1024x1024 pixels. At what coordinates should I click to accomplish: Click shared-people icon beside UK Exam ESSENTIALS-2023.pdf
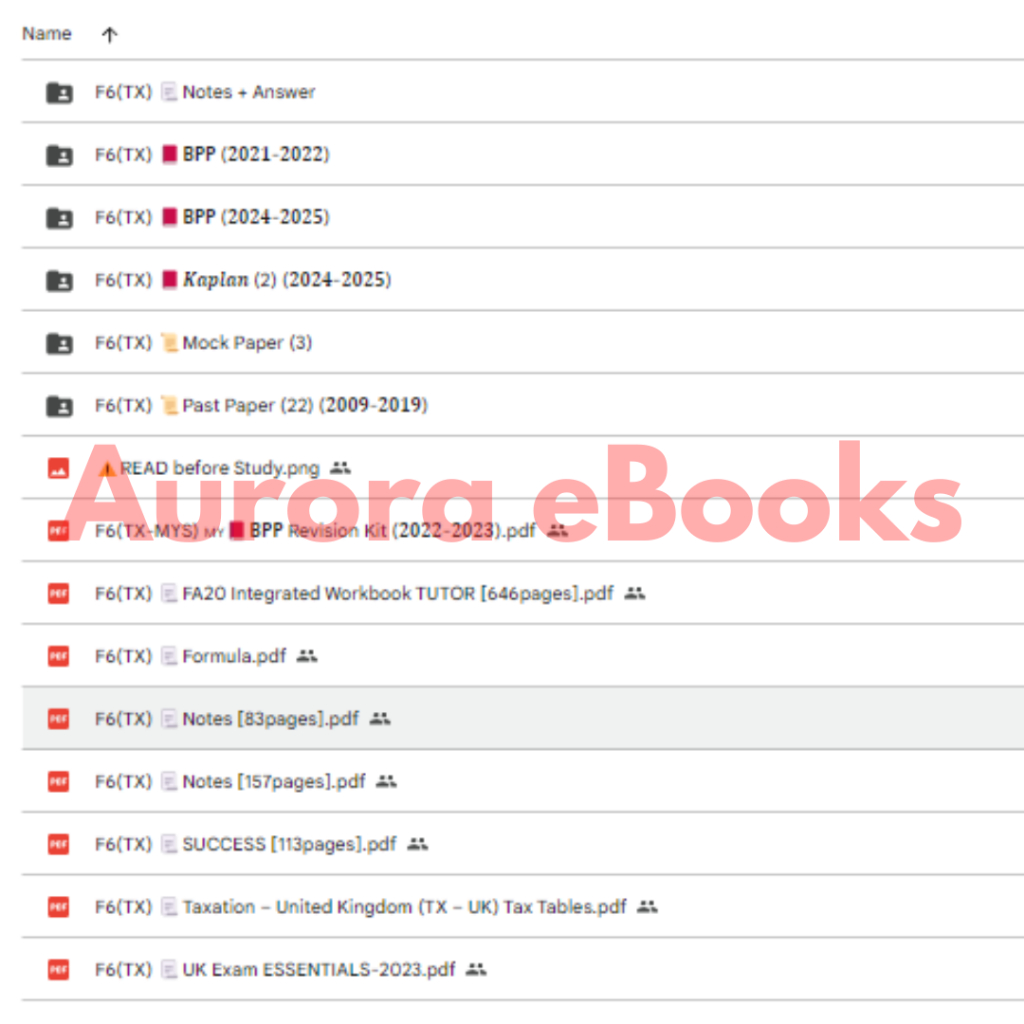point(476,969)
